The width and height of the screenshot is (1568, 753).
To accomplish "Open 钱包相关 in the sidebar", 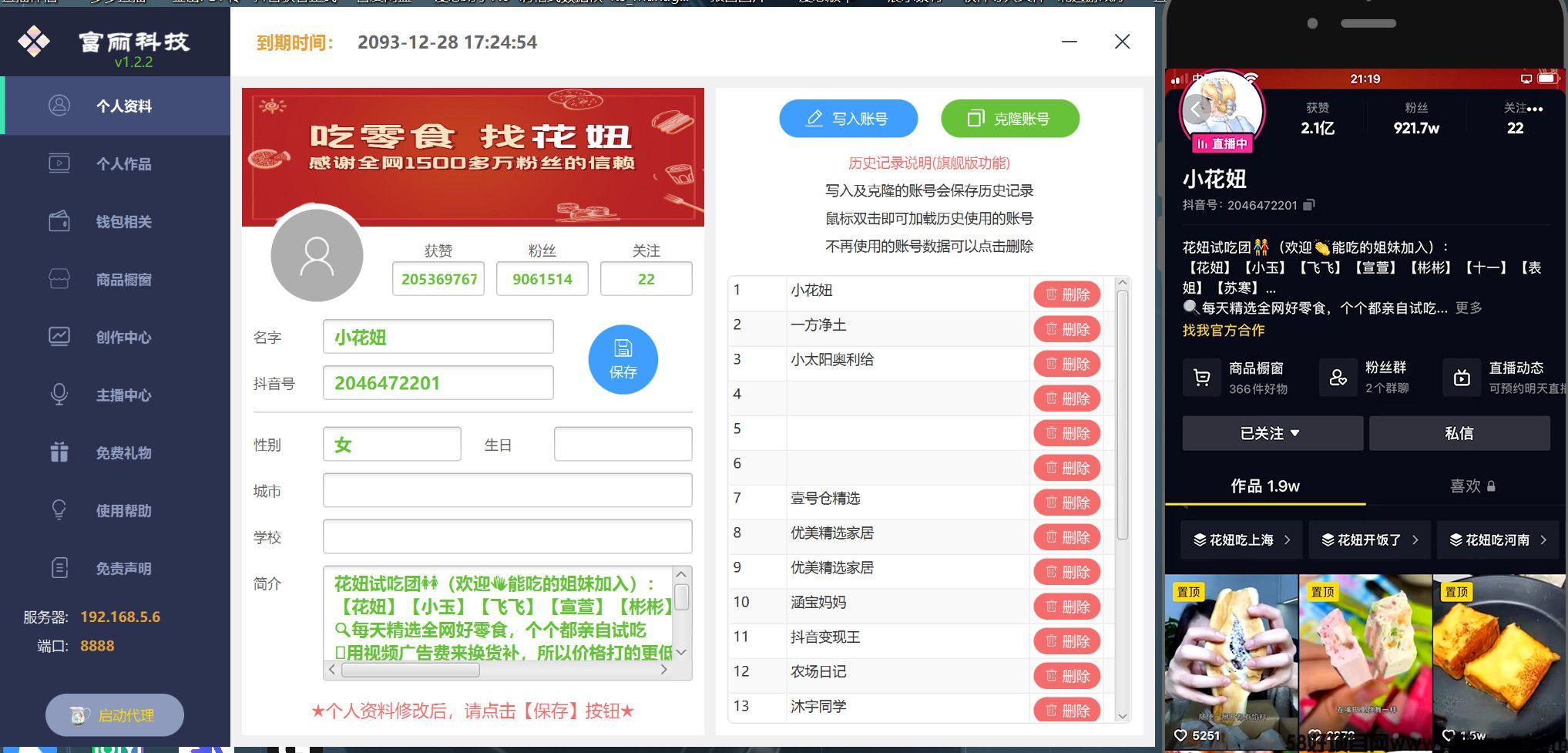I will click(116, 221).
